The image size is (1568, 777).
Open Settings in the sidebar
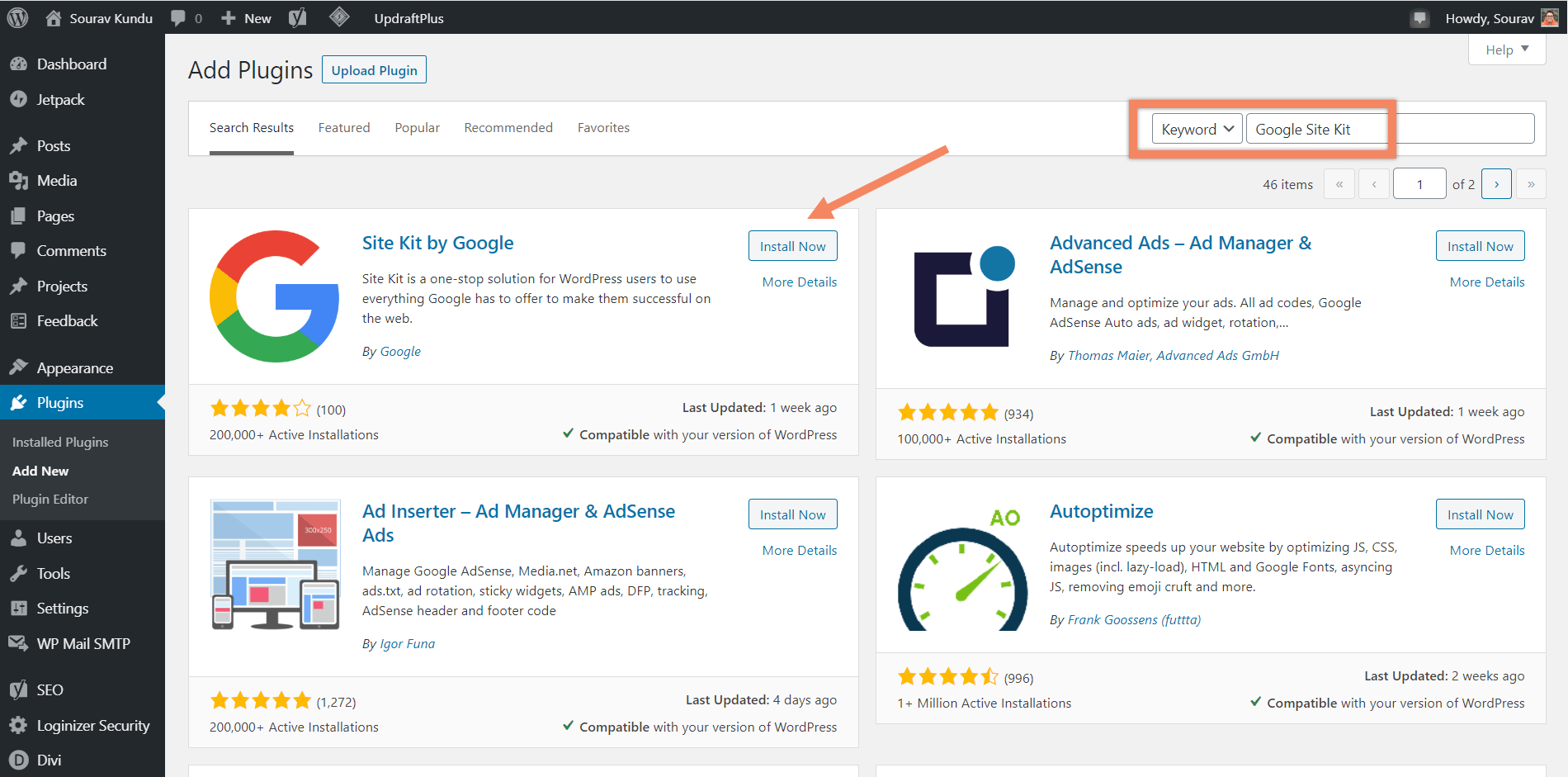62,608
